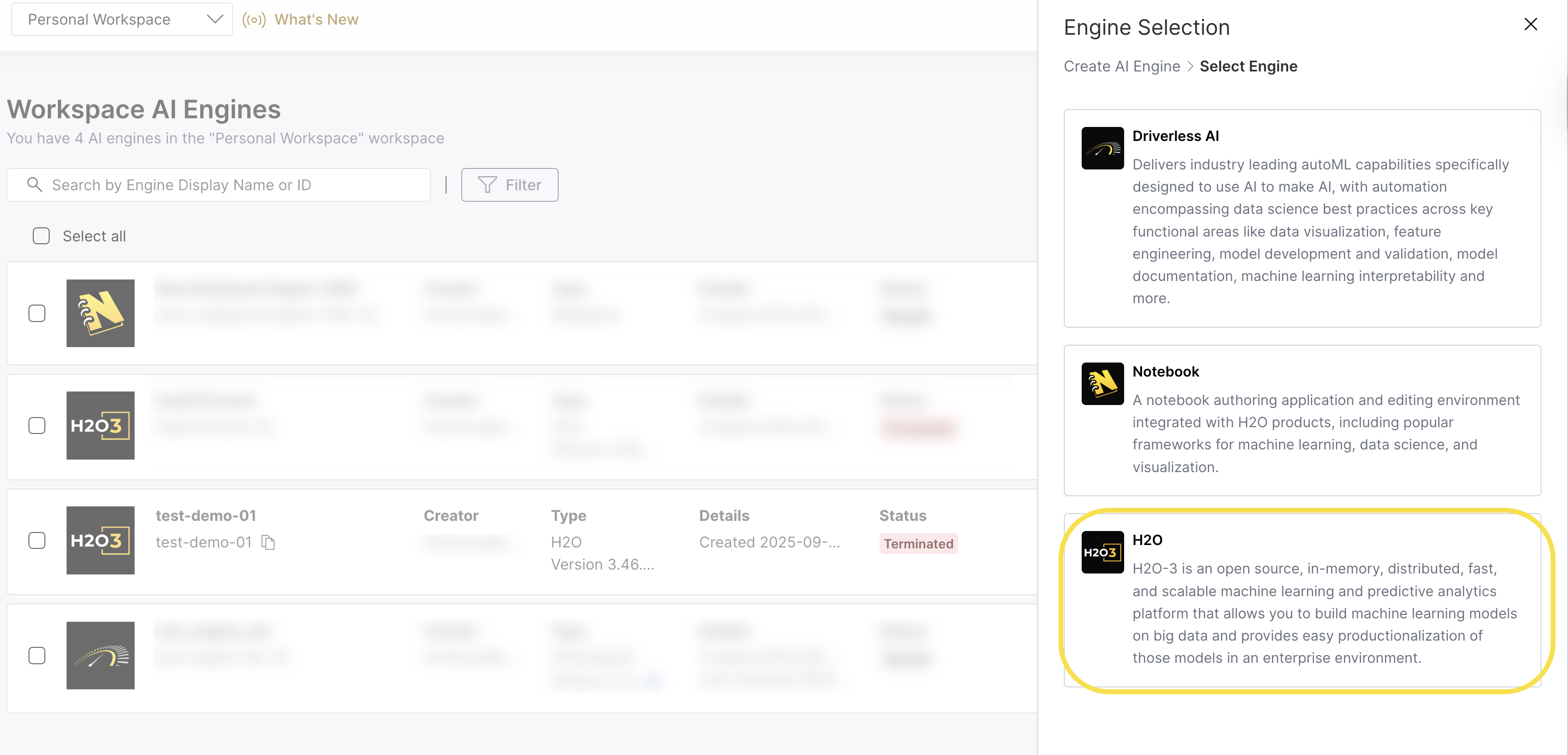Click the H2O-3 engine icon in panel
1568x755 pixels.
(1102, 552)
